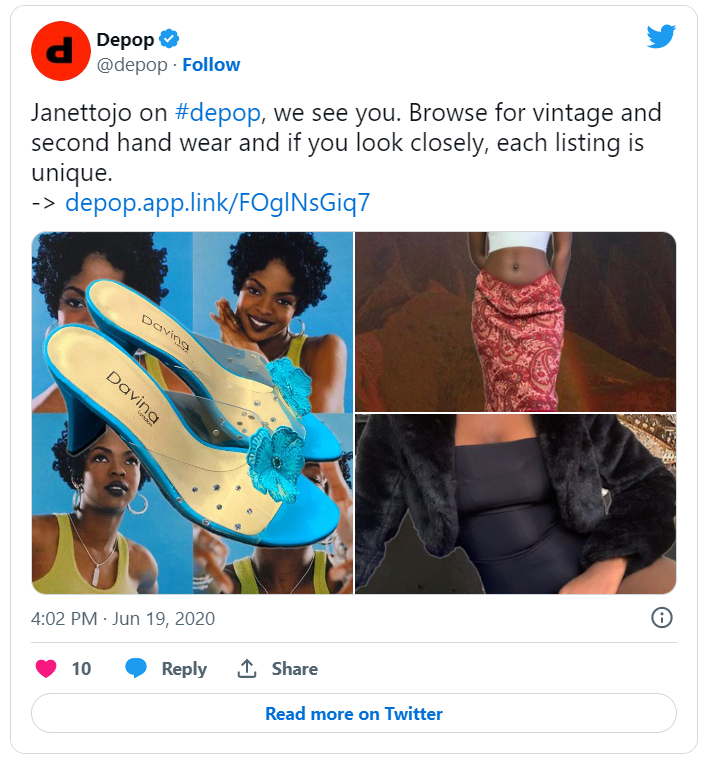Open the 4:02 PM Jun 19 timestamp
This screenshot has height=763, width=709.
123,618
